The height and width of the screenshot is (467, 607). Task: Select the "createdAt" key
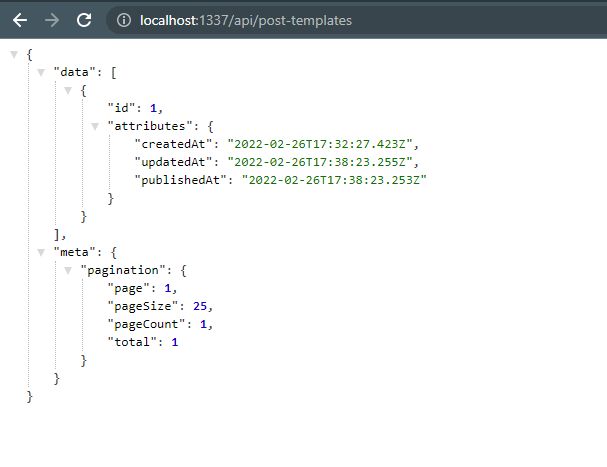(173, 144)
